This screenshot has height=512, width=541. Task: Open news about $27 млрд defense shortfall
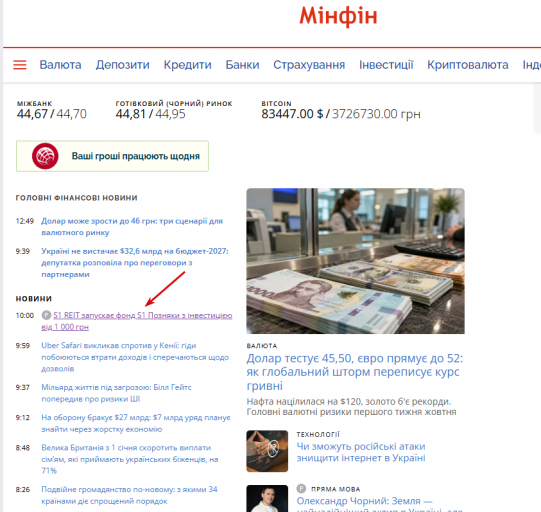136,423
